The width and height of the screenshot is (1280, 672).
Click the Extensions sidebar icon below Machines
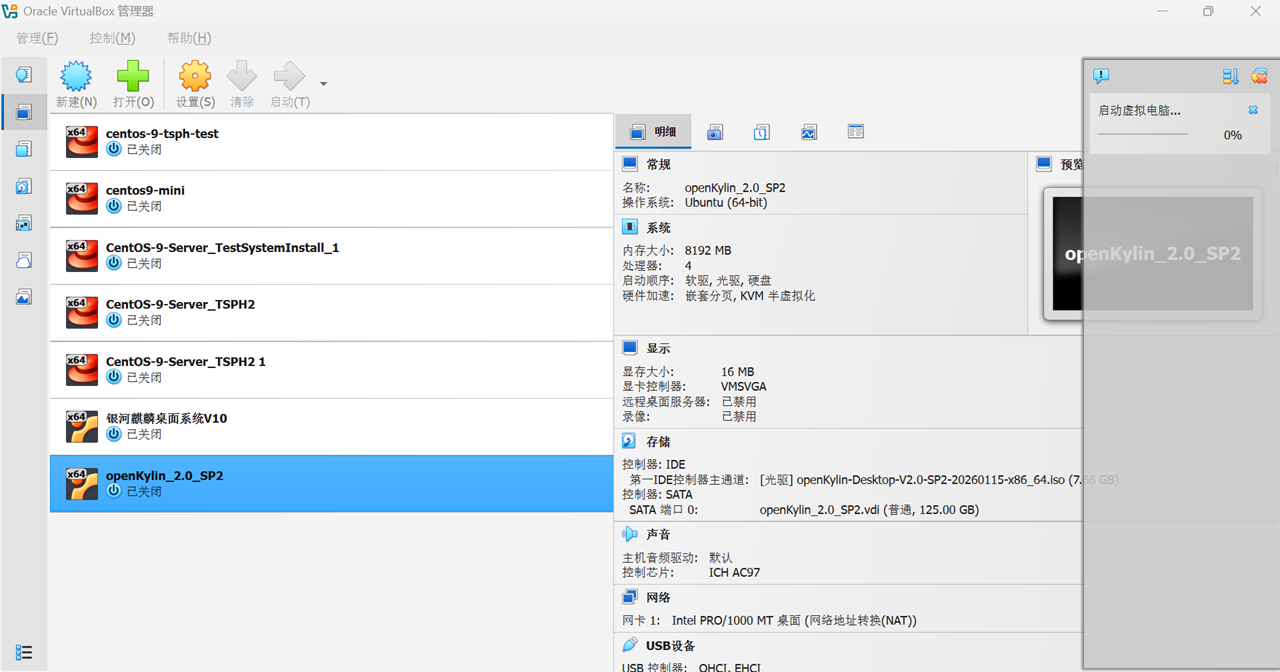24,149
